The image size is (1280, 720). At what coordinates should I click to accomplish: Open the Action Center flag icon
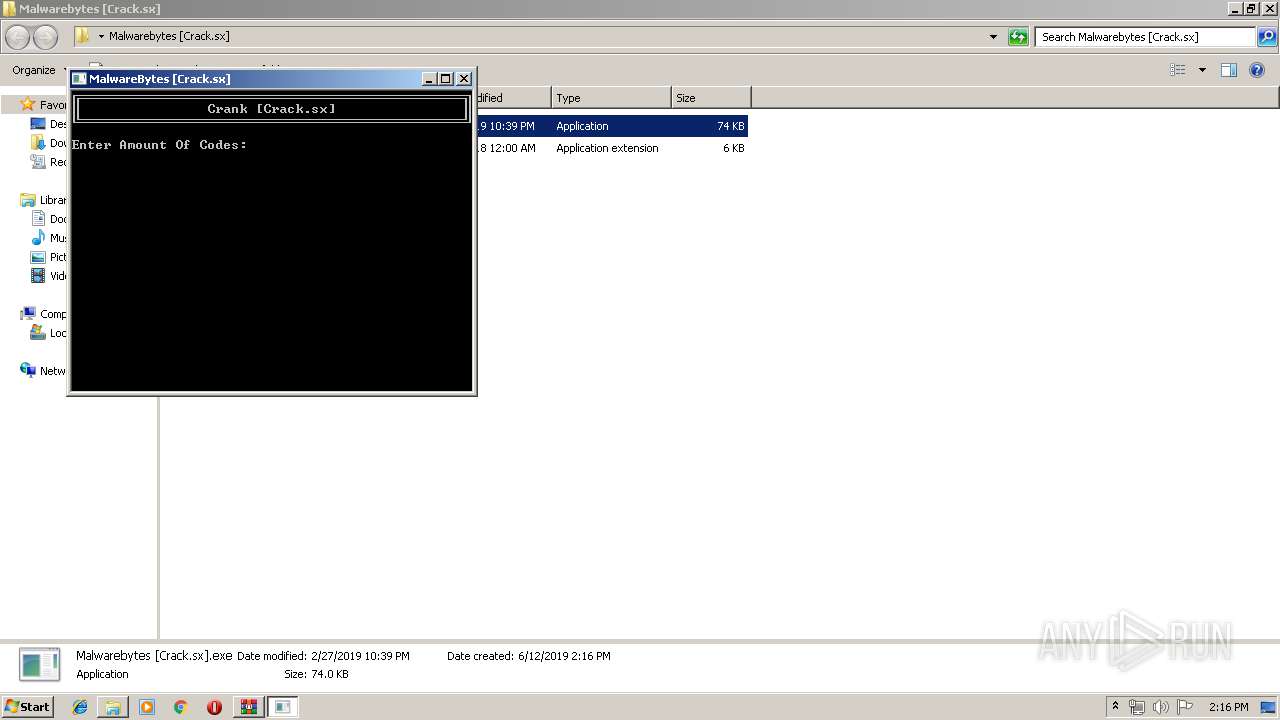[x=1185, y=707]
